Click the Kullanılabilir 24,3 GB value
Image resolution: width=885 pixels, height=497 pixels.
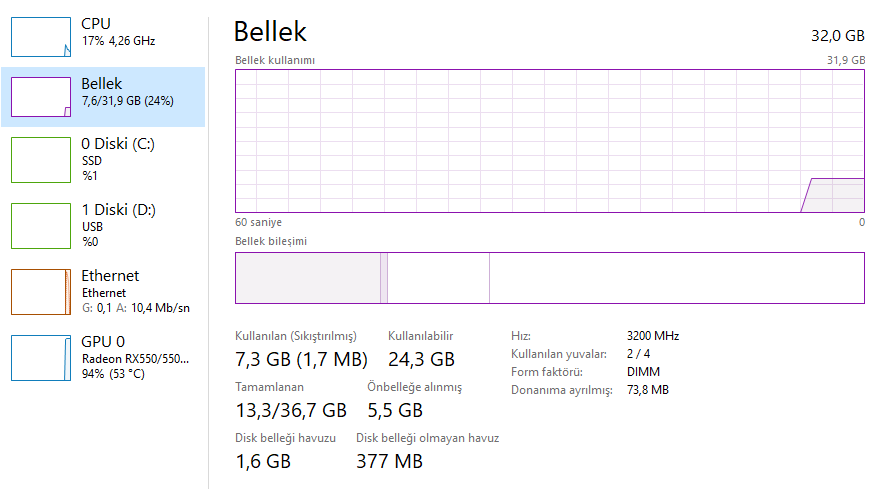click(x=421, y=359)
